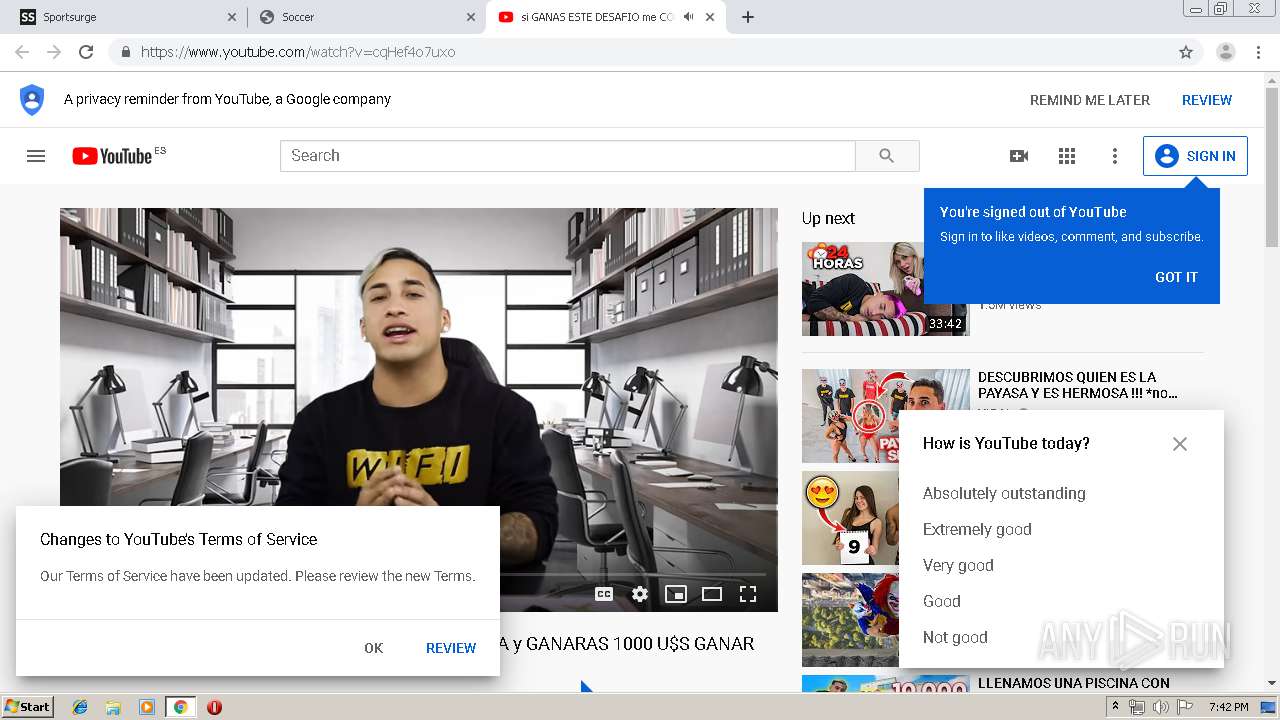Image resolution: width=1280 pixels, height=720 pixels.
Task: Switch to theater mode
Action: [712, 594]
